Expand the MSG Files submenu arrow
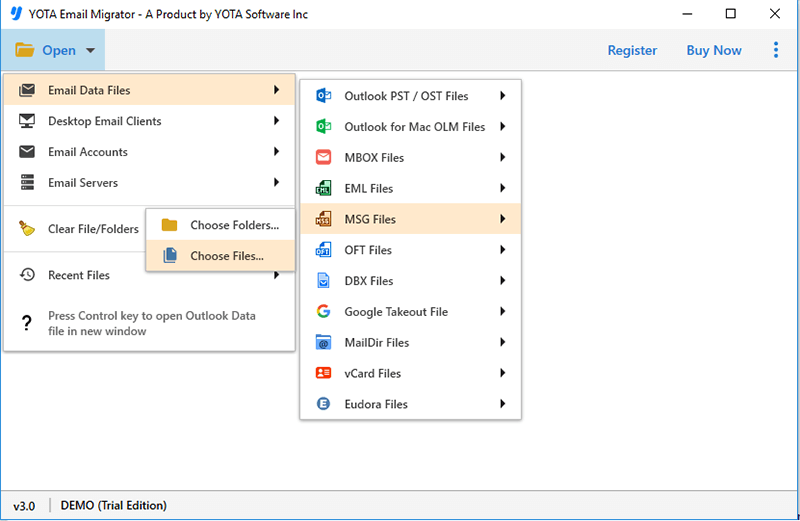This screenshot has height=521, width=800. point(503,219)
